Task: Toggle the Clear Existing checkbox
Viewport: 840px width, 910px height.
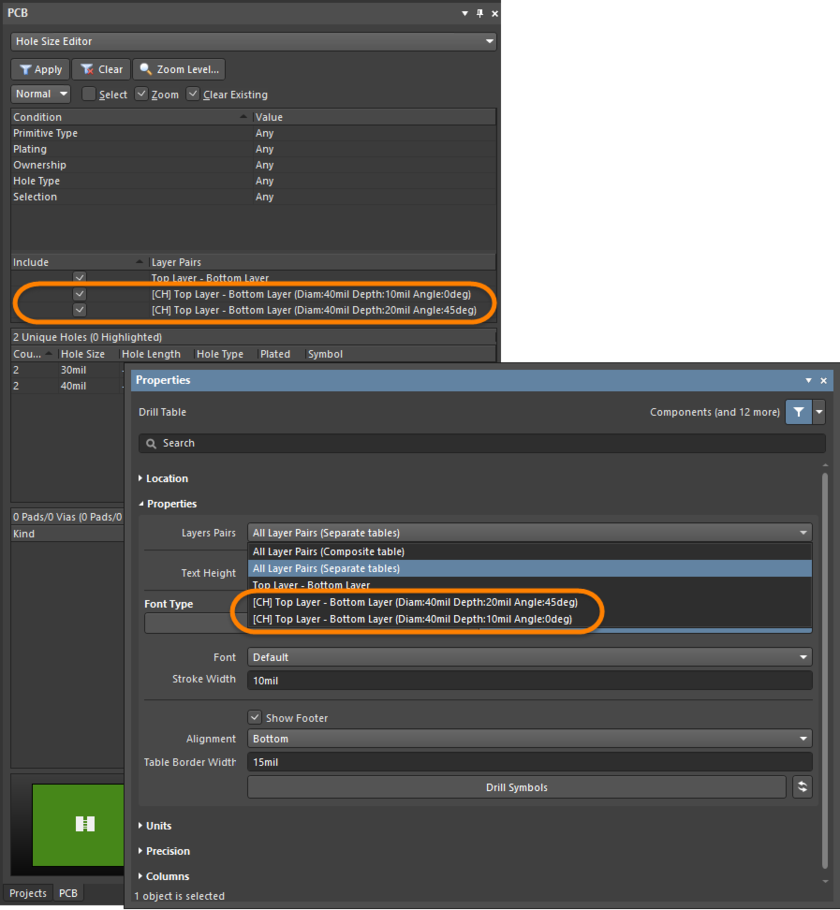Action: [193, 94]
